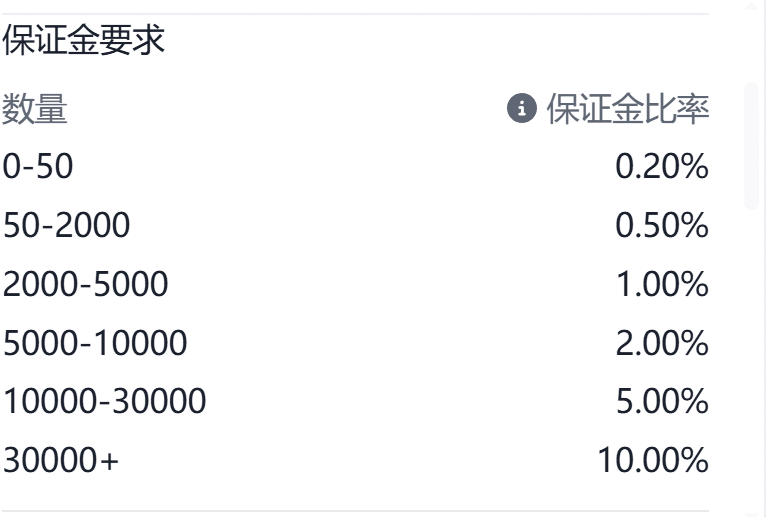Click the 数量 column header
775x517 pixels.
[35, 108]
